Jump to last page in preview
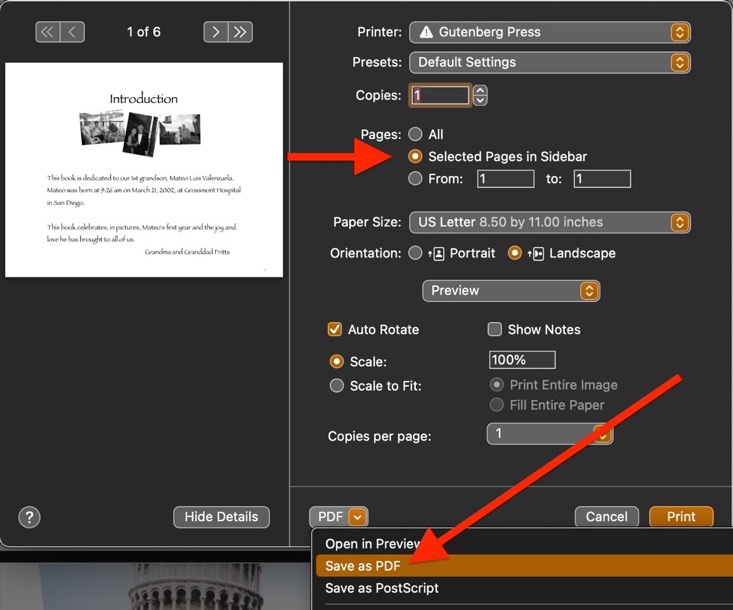This screenshot has width=733, height=610. (240, 32)
